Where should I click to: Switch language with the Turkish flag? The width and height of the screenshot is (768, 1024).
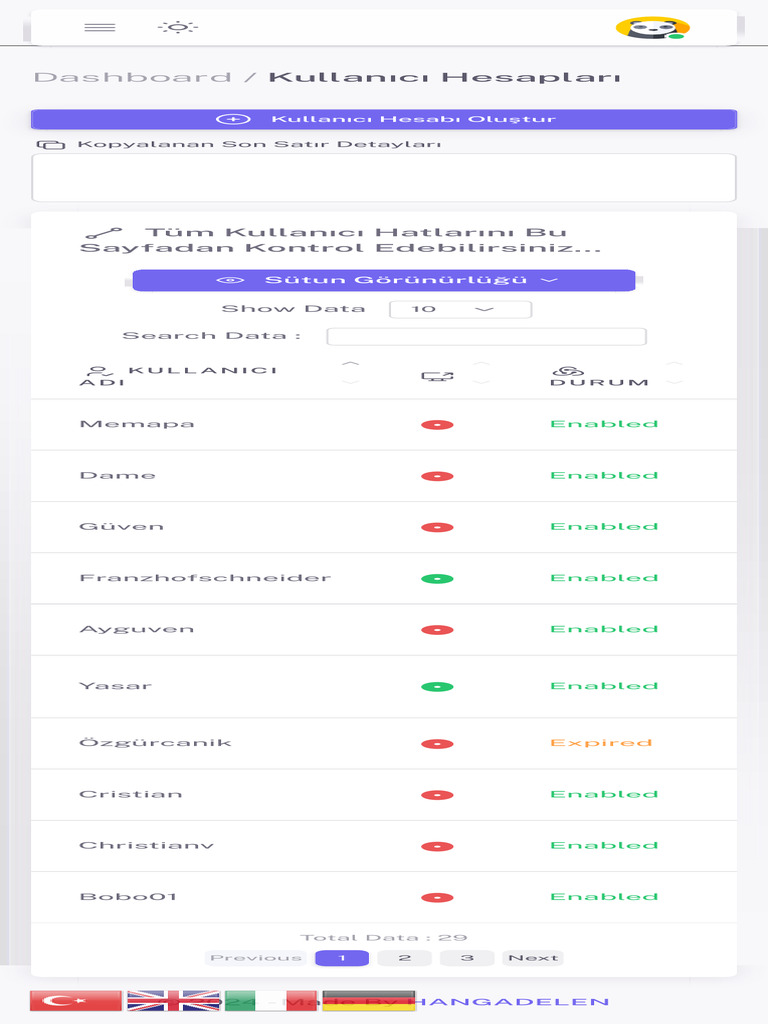coord(76,1001)
